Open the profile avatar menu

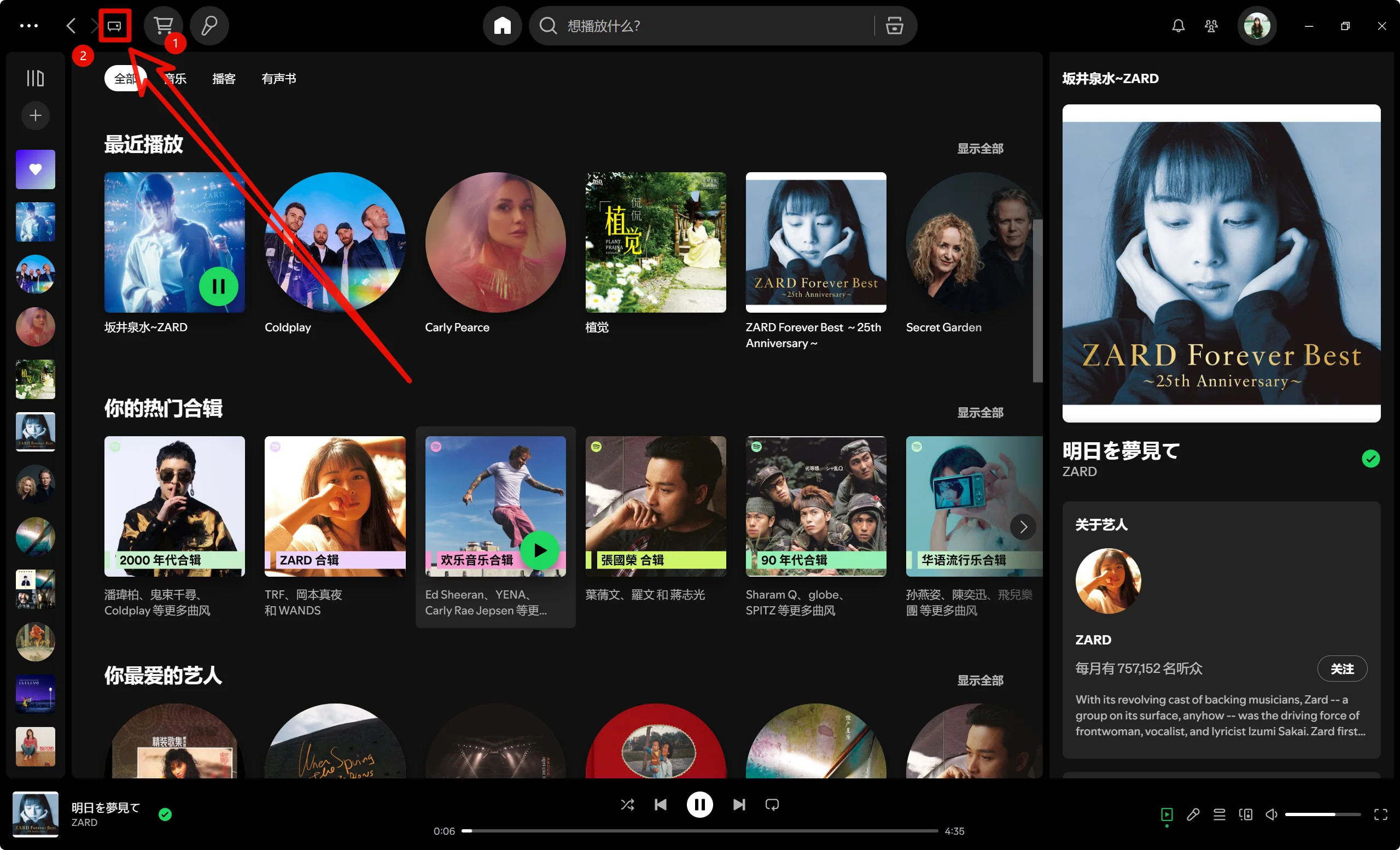1257,26
